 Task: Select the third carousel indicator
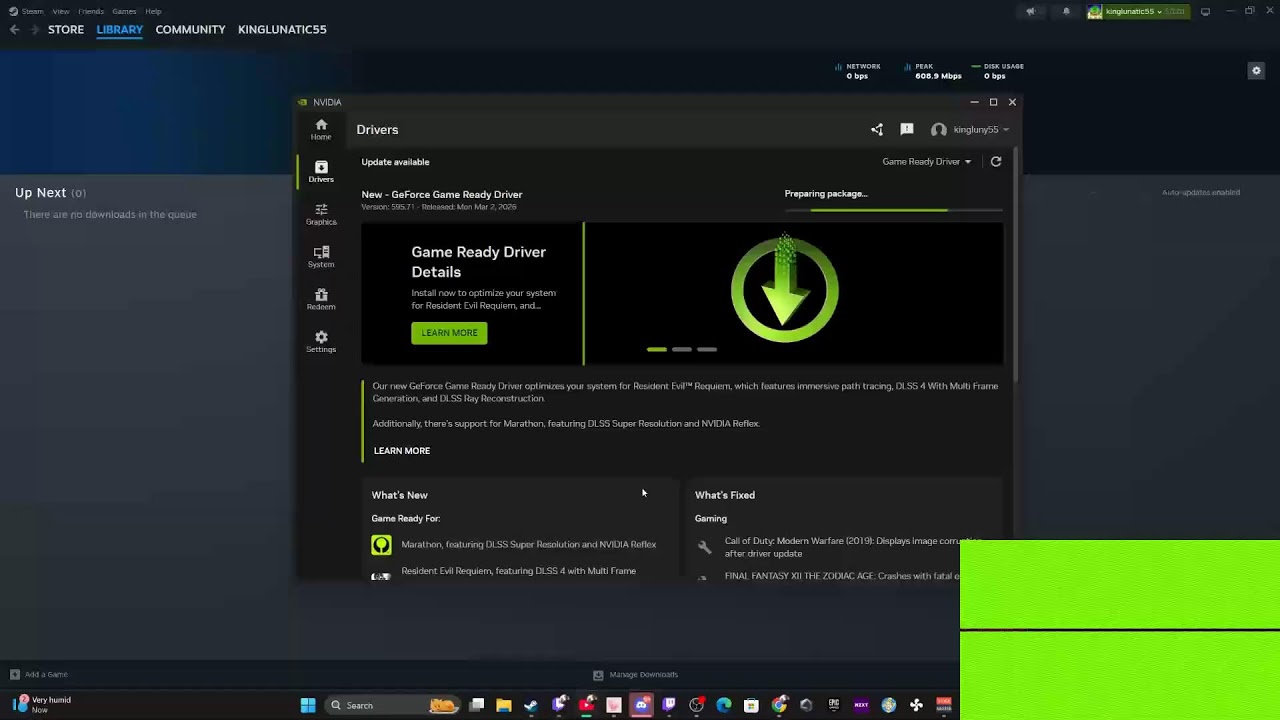click(707, 349)
